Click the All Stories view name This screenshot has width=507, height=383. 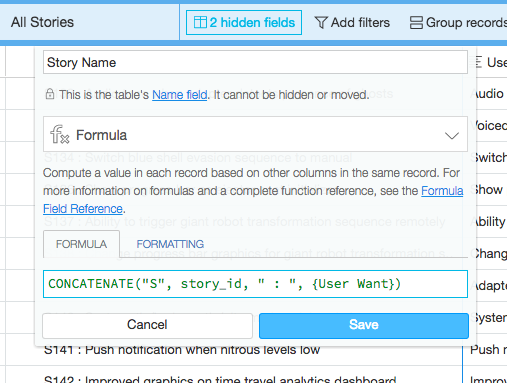click(42, 22)
